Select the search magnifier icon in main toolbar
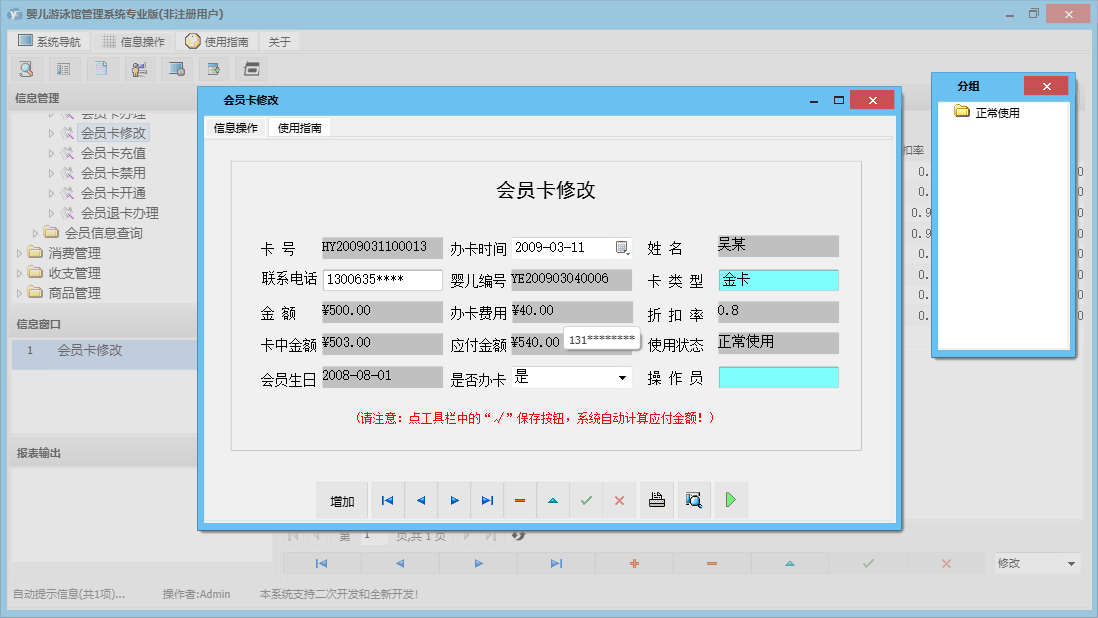This screenshot has height=618, width=1098. (26, 68)
